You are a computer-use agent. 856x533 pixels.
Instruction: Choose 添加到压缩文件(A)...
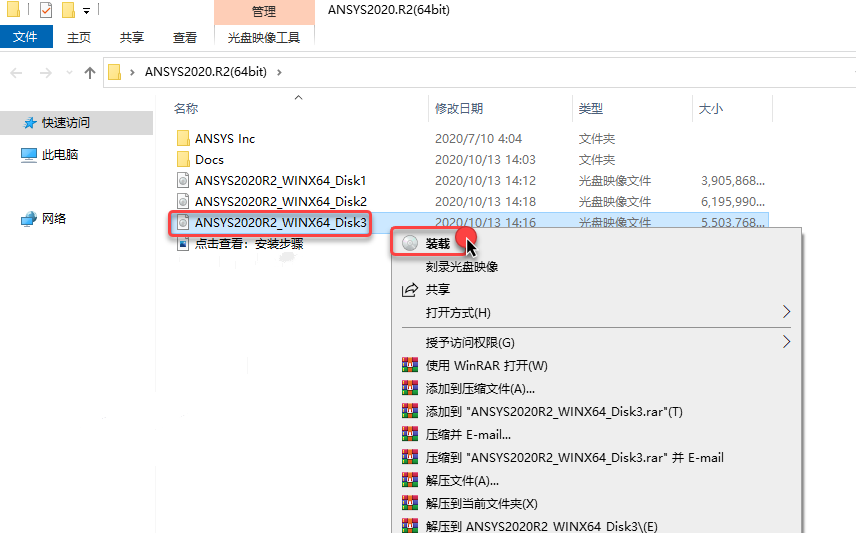(x=480, y=388)
